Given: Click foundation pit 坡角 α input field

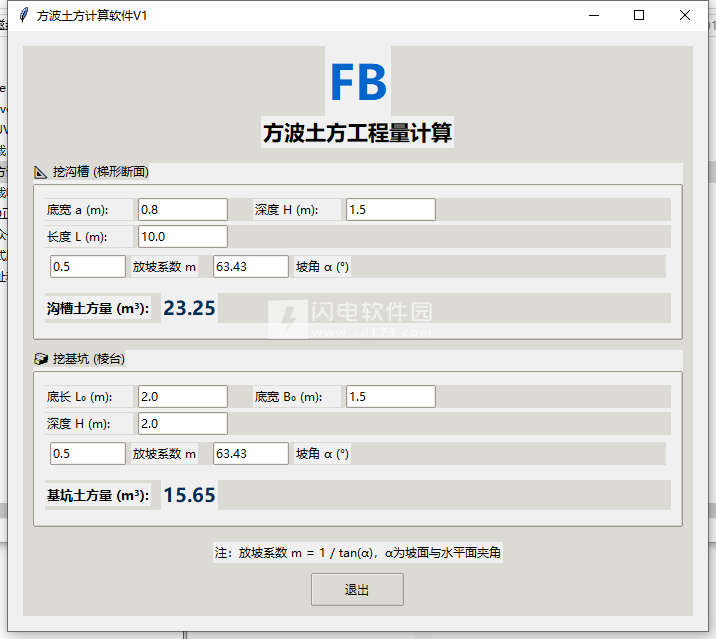Looking at the screenshot, I should point(250,454).
